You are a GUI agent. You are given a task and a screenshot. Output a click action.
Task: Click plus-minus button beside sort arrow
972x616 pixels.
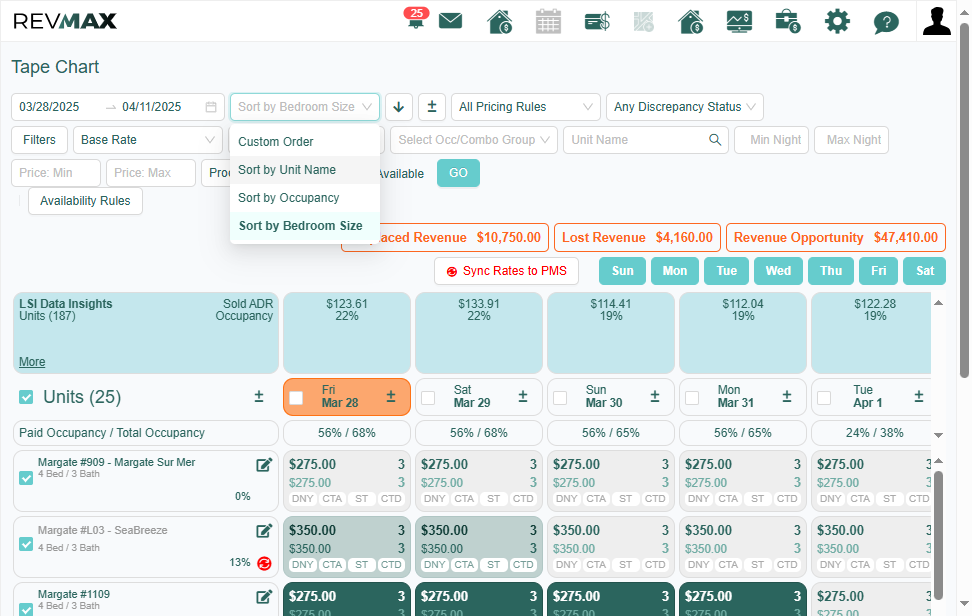(432, 107)
